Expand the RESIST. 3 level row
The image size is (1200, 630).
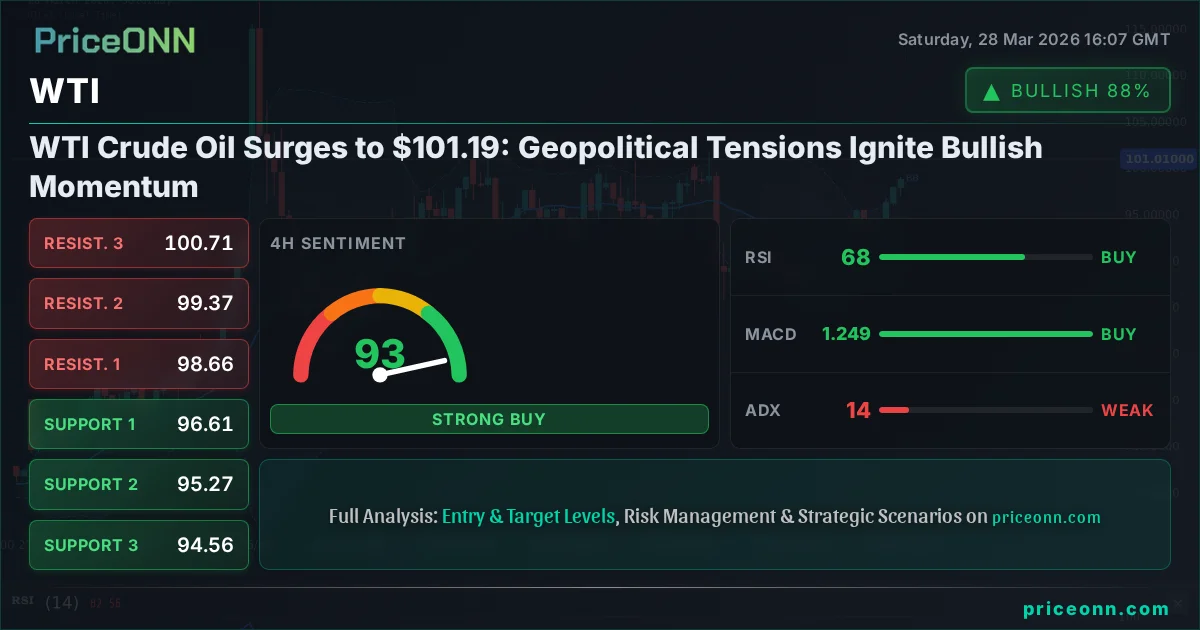click(138, 243)
